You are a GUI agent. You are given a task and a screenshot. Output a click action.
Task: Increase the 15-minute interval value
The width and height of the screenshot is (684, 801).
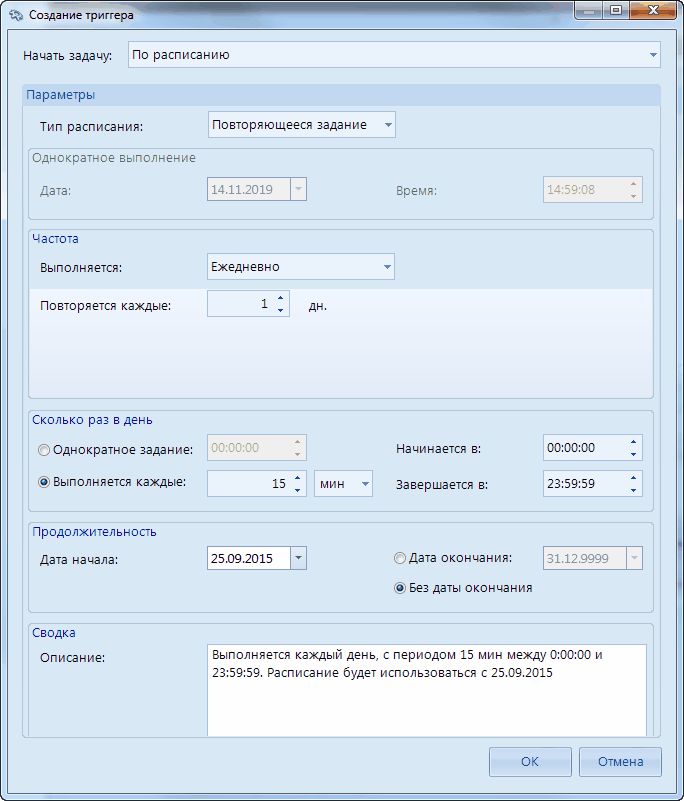coord(298,478)
